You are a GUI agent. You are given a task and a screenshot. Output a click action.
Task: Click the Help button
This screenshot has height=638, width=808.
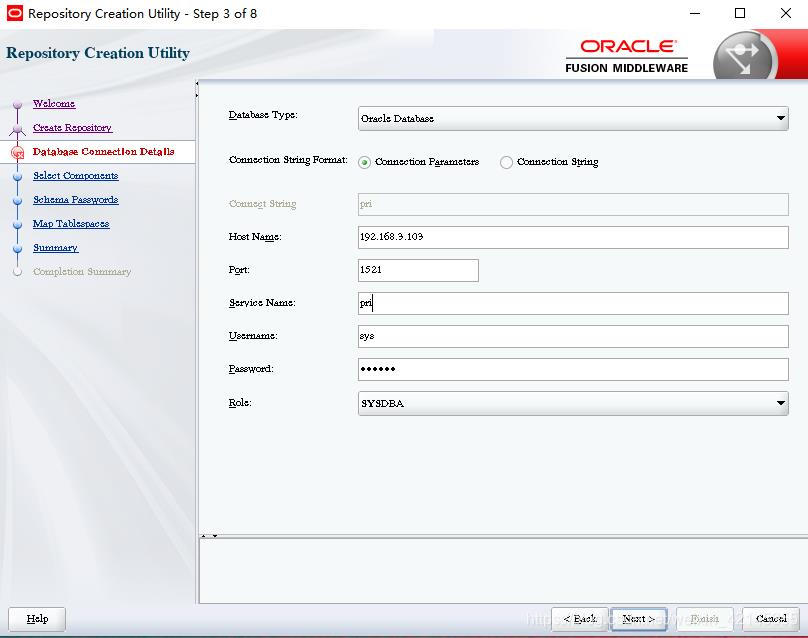[37, 619]
